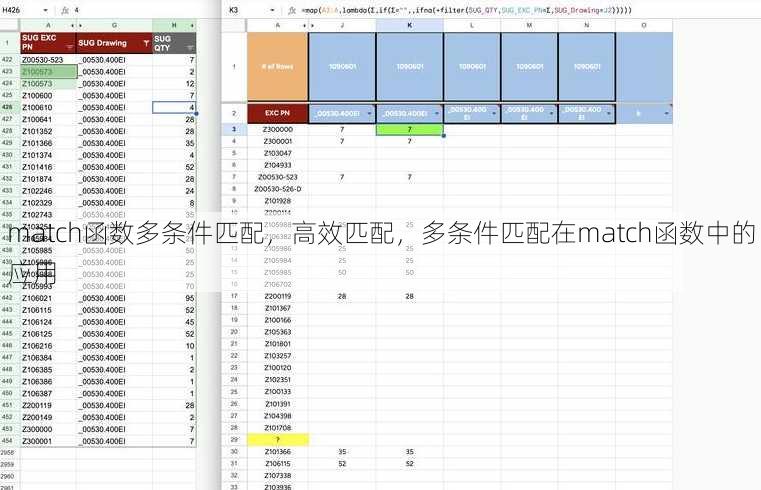This screenshot has height=490, width=761.
Task: Select column J header in right sheet
Action: click(x=342, y=25)
